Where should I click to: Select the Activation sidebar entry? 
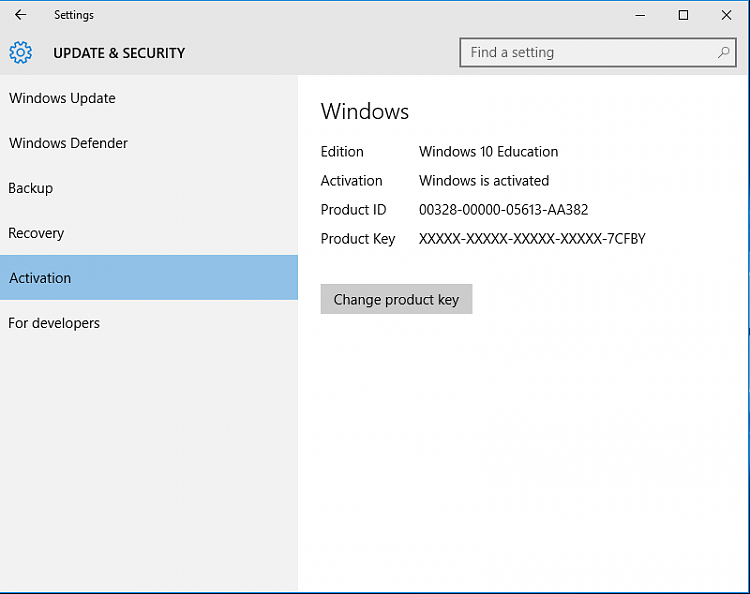pyautogui.click(x=149, y=278)
